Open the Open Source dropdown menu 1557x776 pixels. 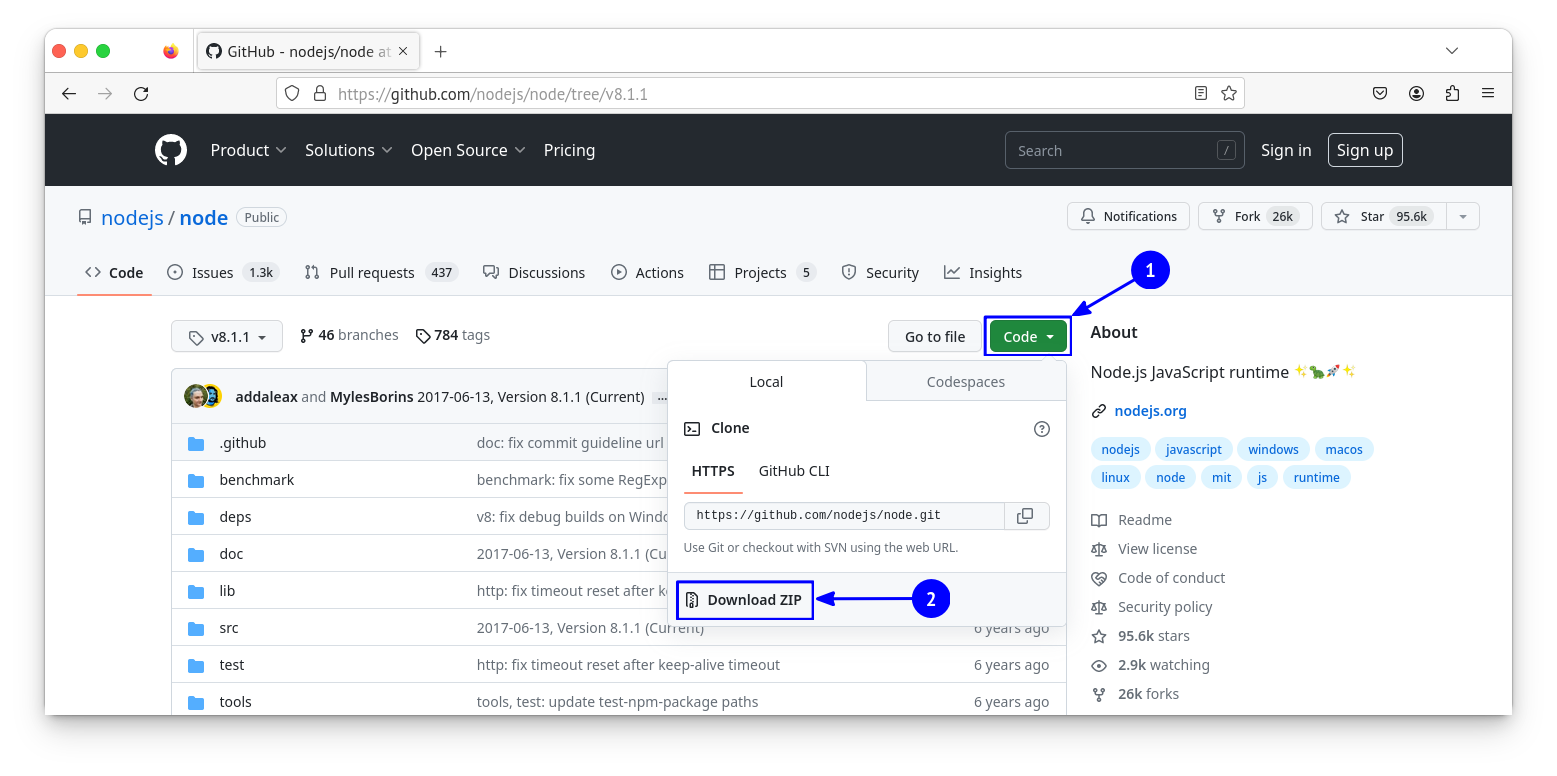(x=468, y=150)
